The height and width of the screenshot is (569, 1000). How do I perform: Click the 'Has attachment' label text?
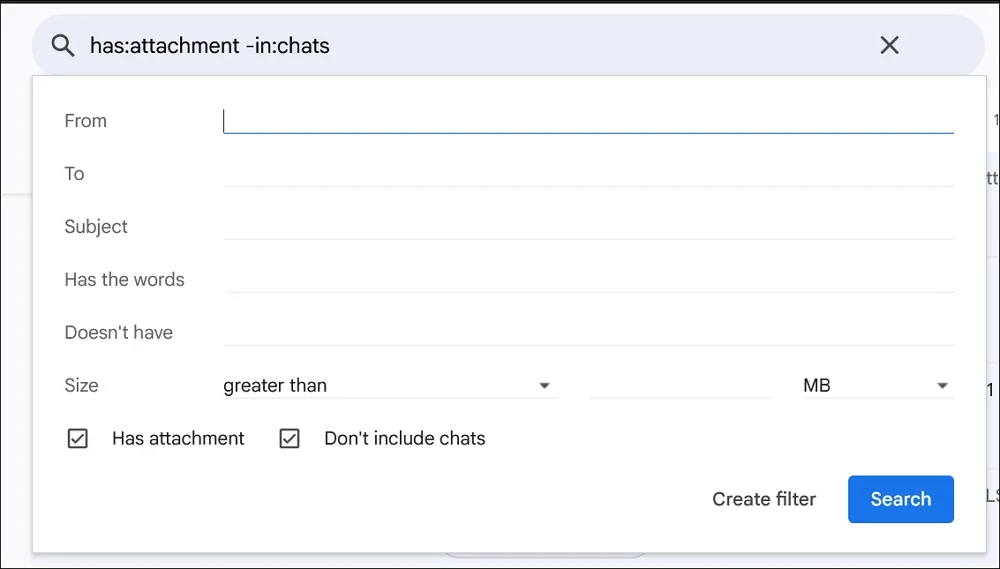click(x=178, y=439)
